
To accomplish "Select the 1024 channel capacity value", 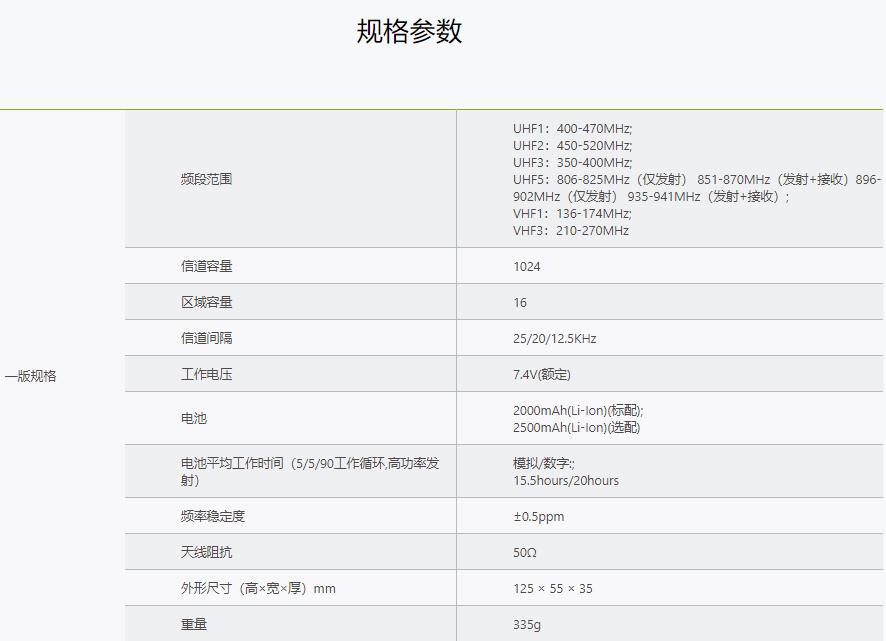I will pos(526,267).
